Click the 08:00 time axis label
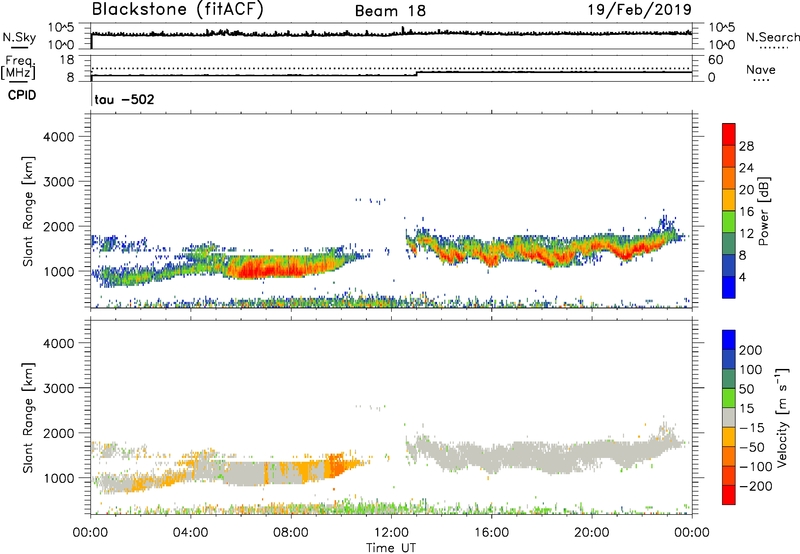Viewport: 800px width, 554px height. pos(291,533)
